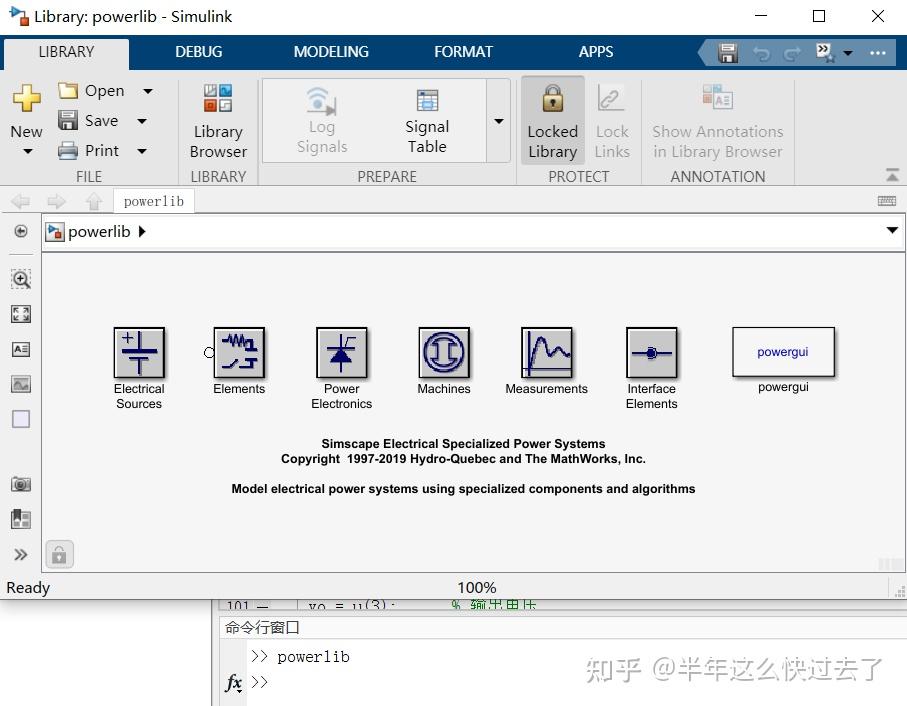The image size is (907, 706).
Task: Click the Fit to View icon
Action: tap(21, 314)
